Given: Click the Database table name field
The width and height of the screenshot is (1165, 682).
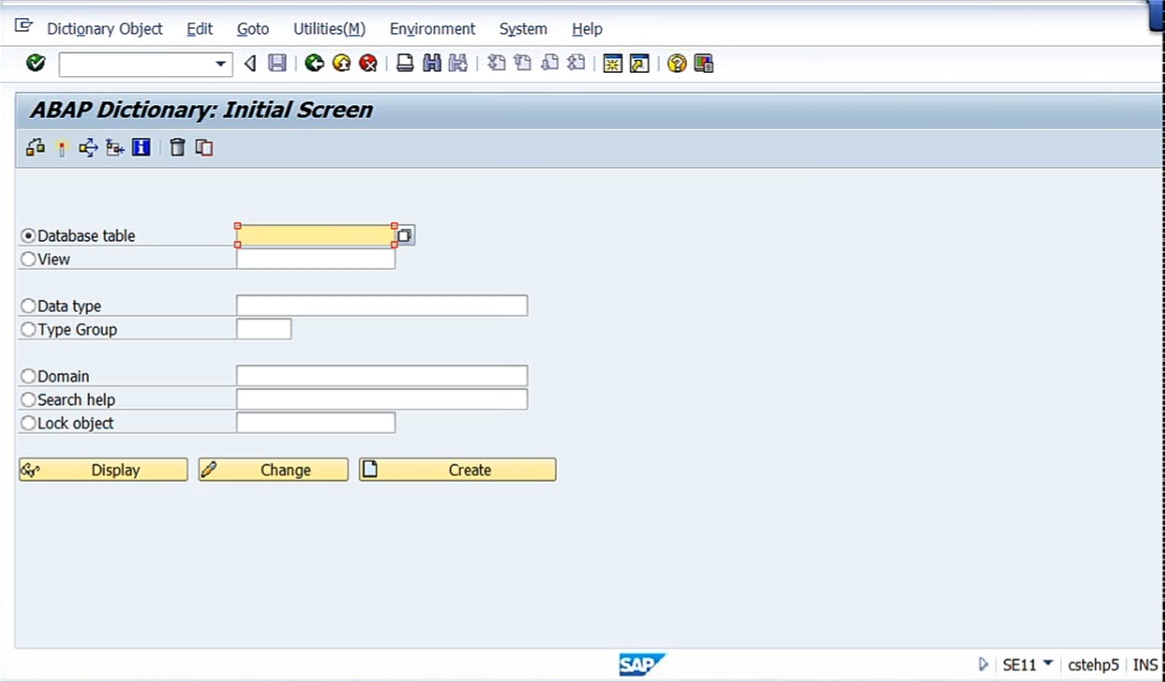Looking at the screenshot, I should coord(316,235).
